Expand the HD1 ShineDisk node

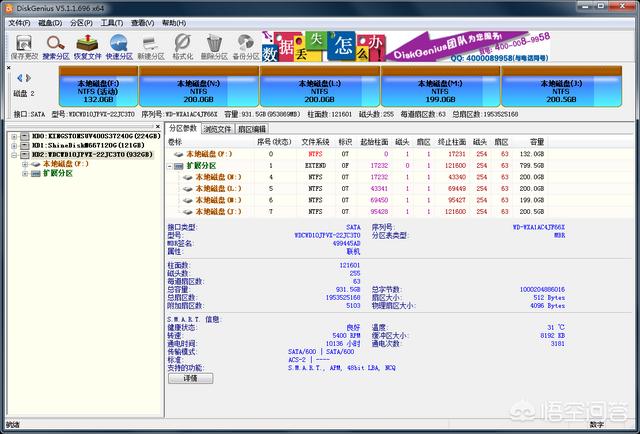[x=14, y=145]
